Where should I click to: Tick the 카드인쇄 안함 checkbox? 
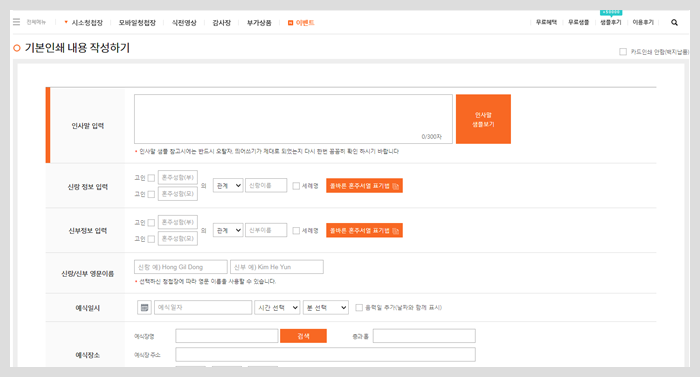pyautogui.click(x=623, y=52)
